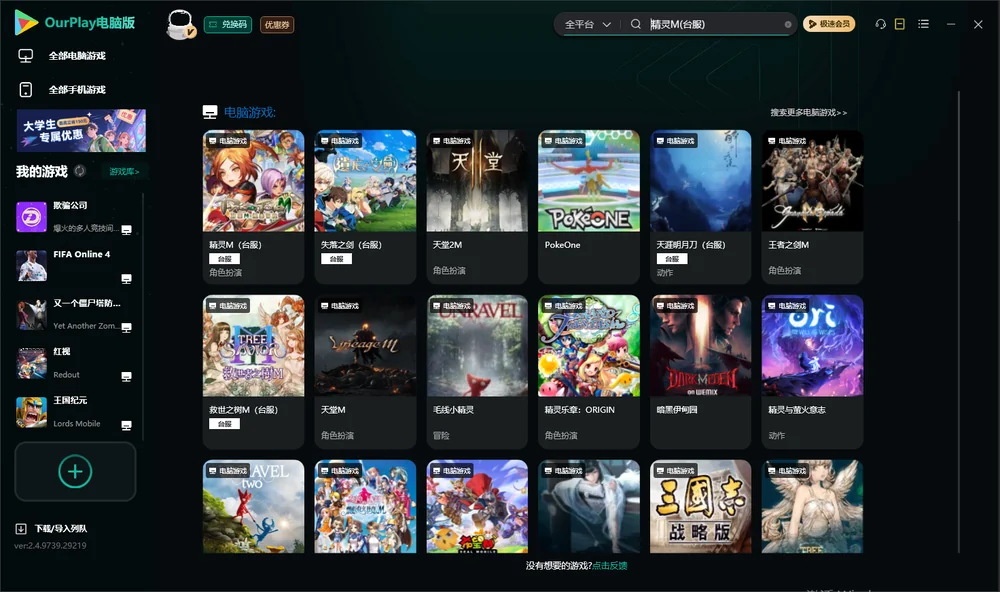The height and width of the screenshot is (592, 1000).
Task: Click the 电脑游戏 badge on PokeOne card
Action: click(x=562, y=140)
